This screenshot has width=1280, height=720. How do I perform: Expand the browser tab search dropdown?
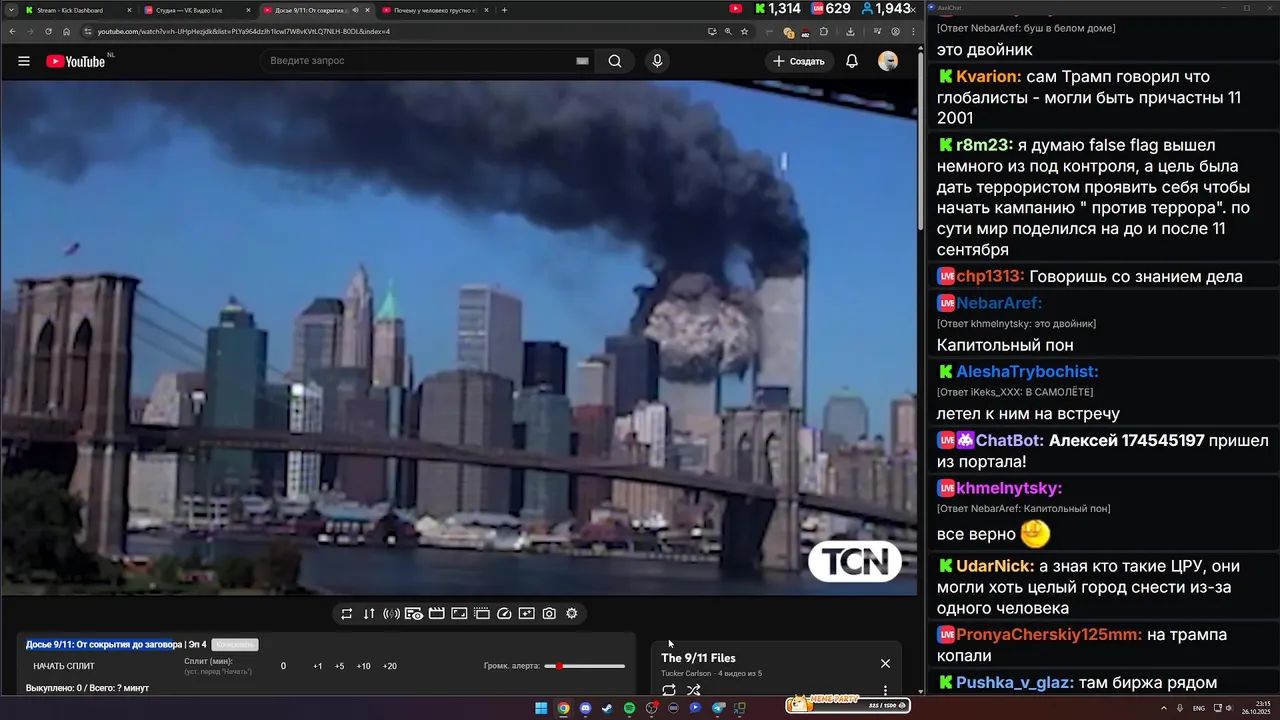pos(10,10)
